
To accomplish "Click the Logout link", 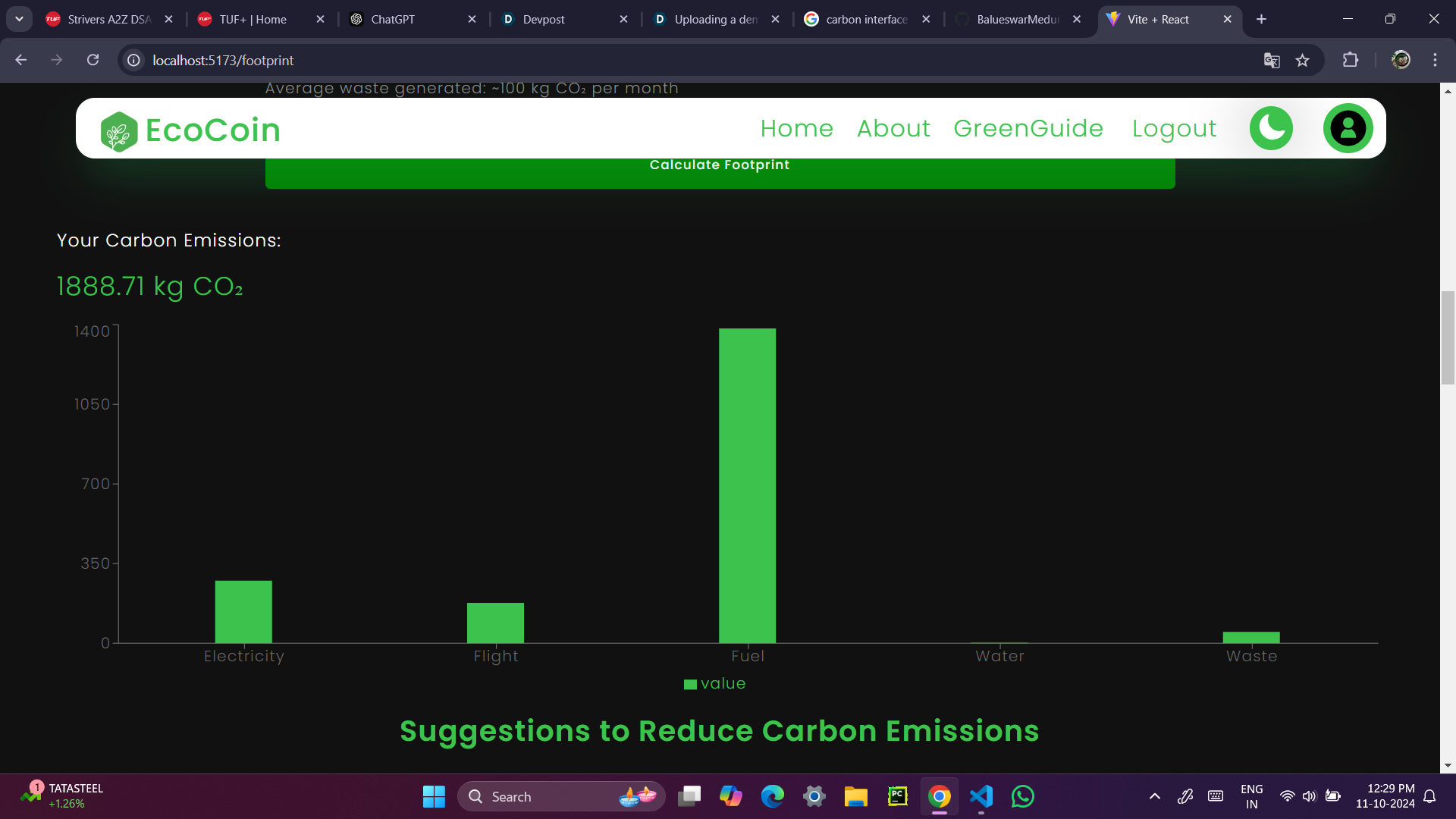I will coord(1174,128).
